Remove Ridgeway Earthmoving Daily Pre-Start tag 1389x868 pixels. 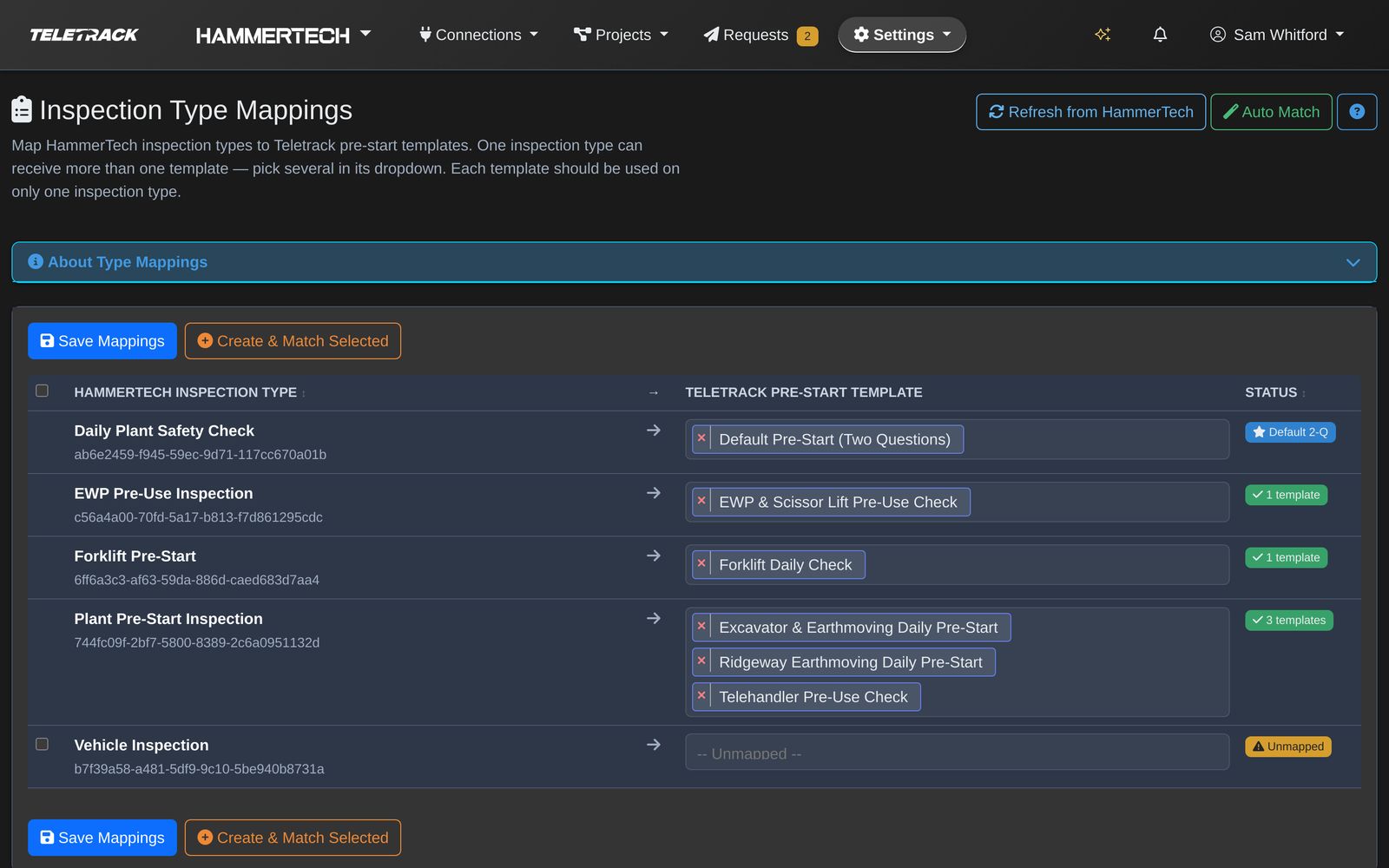click(701, 661)
